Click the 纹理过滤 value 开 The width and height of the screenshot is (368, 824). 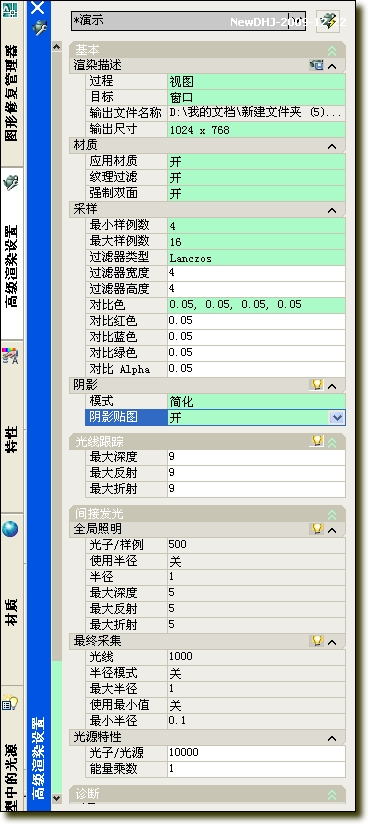point(257,177)
